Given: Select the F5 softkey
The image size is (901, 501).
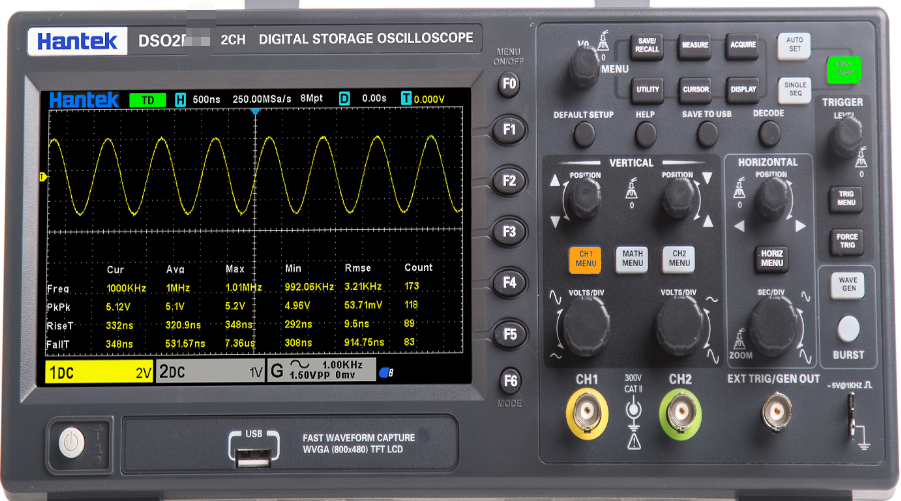Looking at the screenshot, I should pos(509,334).
